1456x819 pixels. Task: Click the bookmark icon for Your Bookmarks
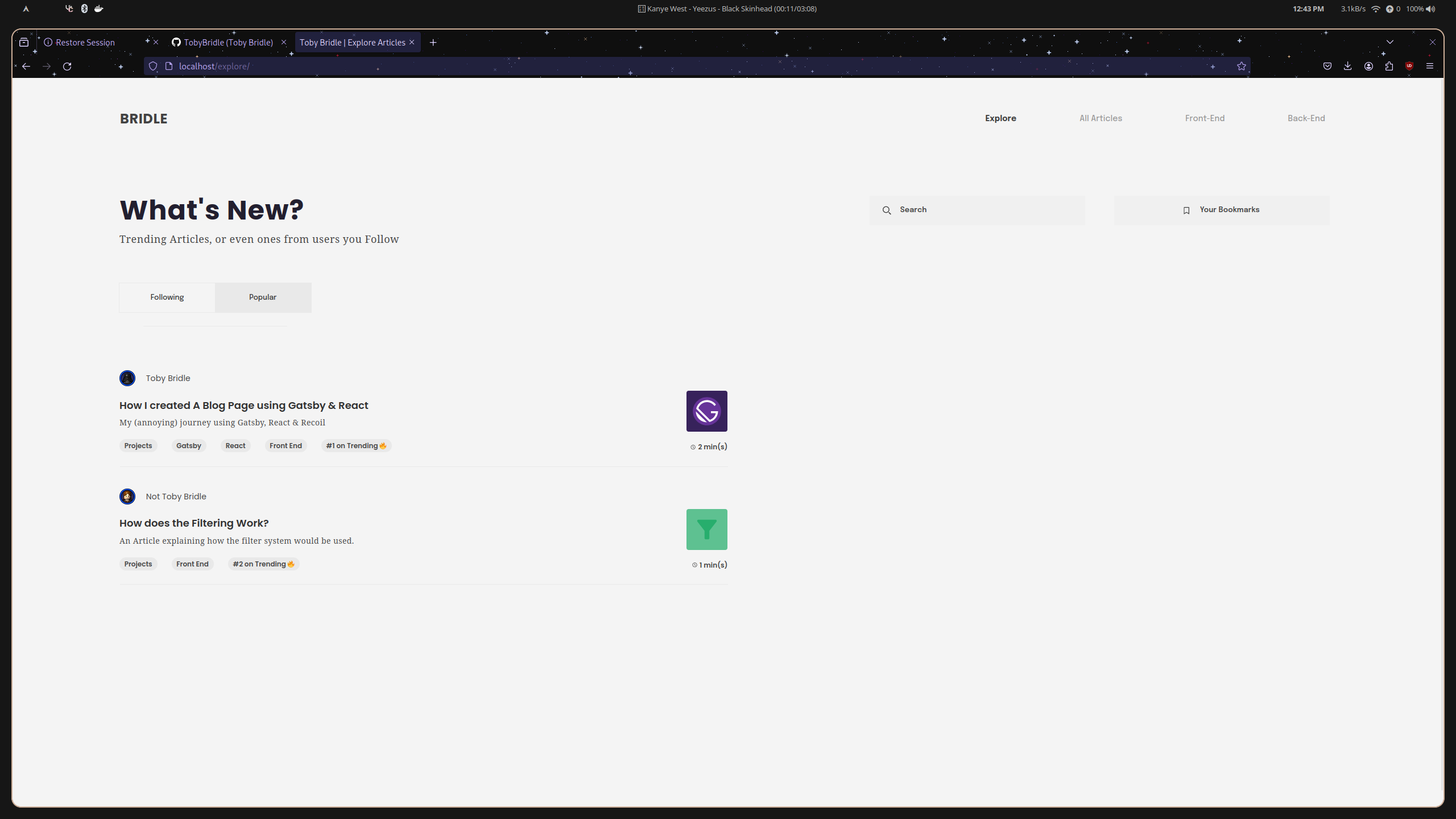pyautogui.click(x=1187, y=210)
